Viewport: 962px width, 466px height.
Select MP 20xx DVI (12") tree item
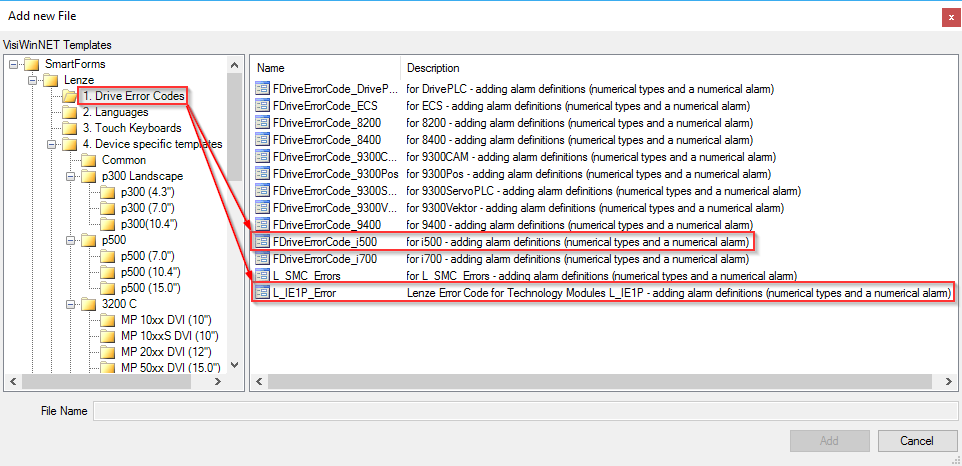[x=166, y=352]
